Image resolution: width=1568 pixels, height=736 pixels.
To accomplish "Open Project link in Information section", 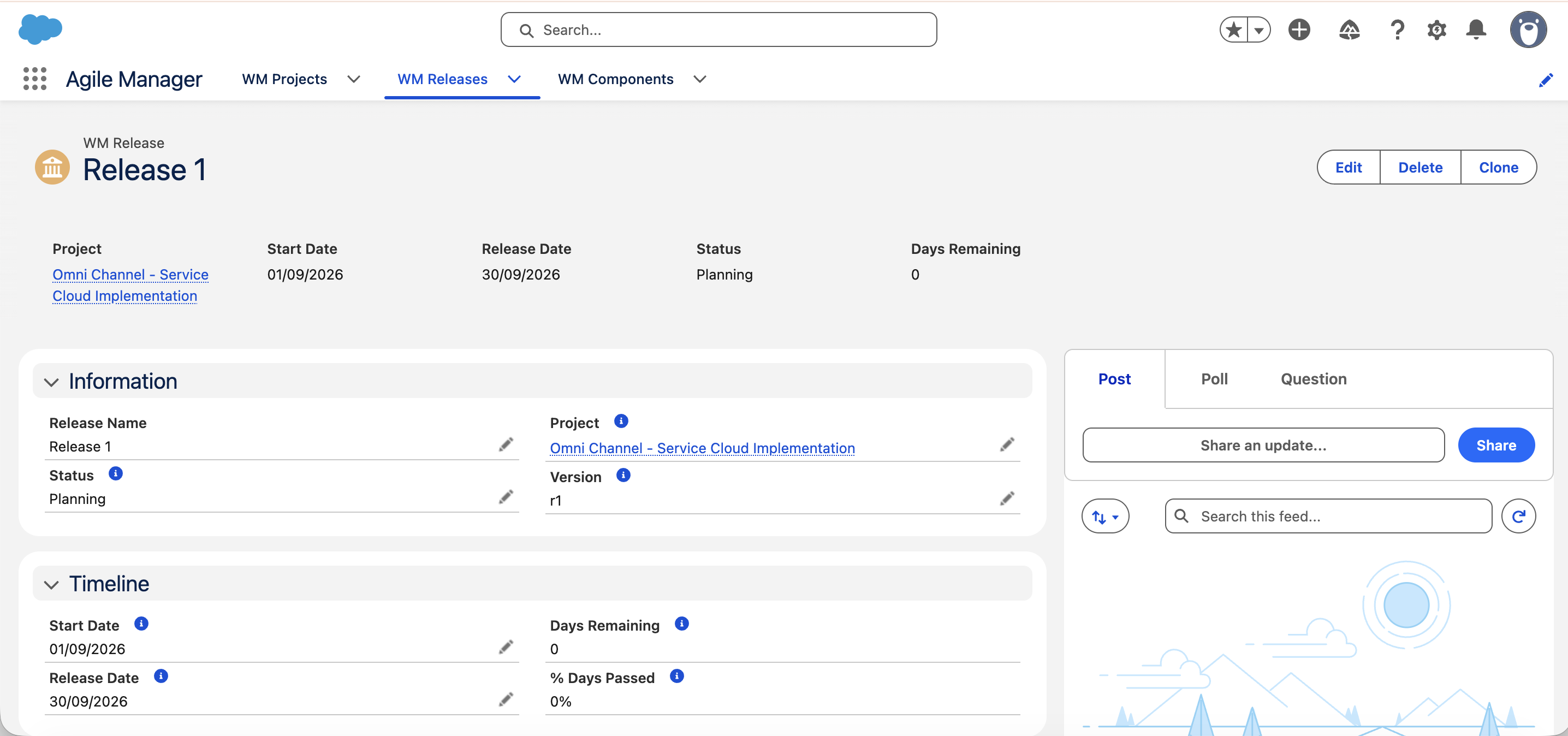I will point(703,448).
